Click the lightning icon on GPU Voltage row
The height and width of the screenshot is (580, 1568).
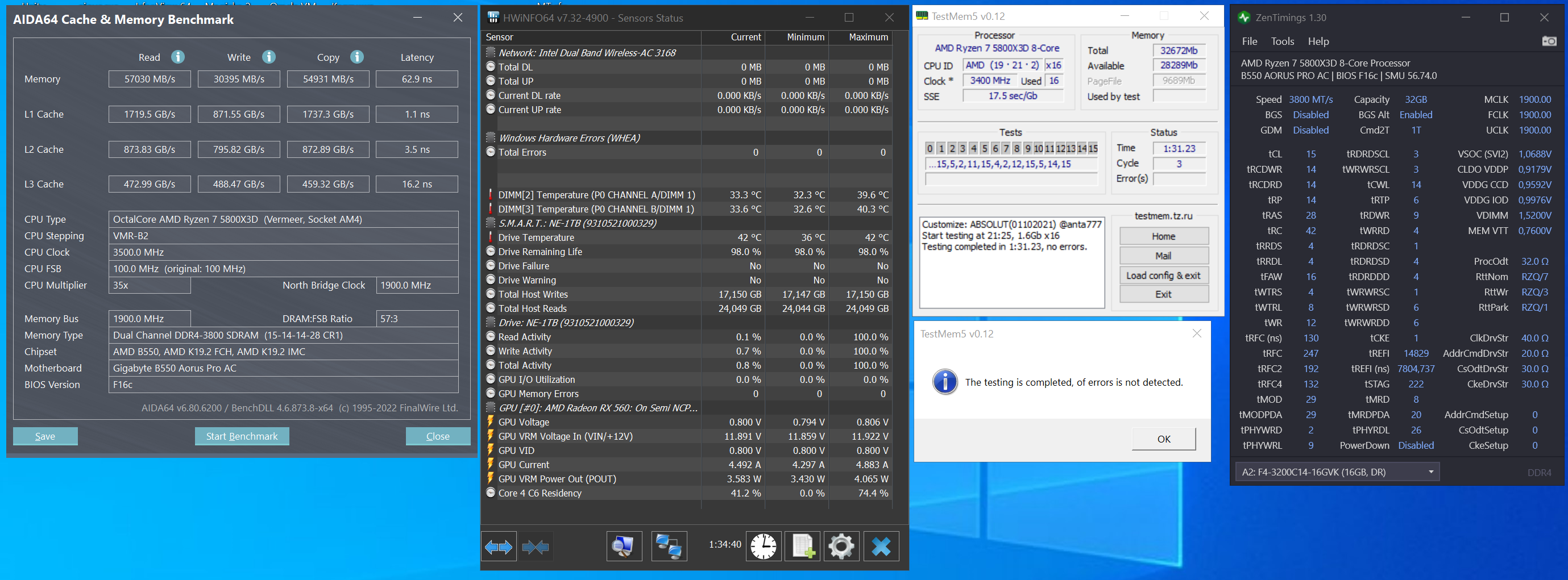click(491, 422)
